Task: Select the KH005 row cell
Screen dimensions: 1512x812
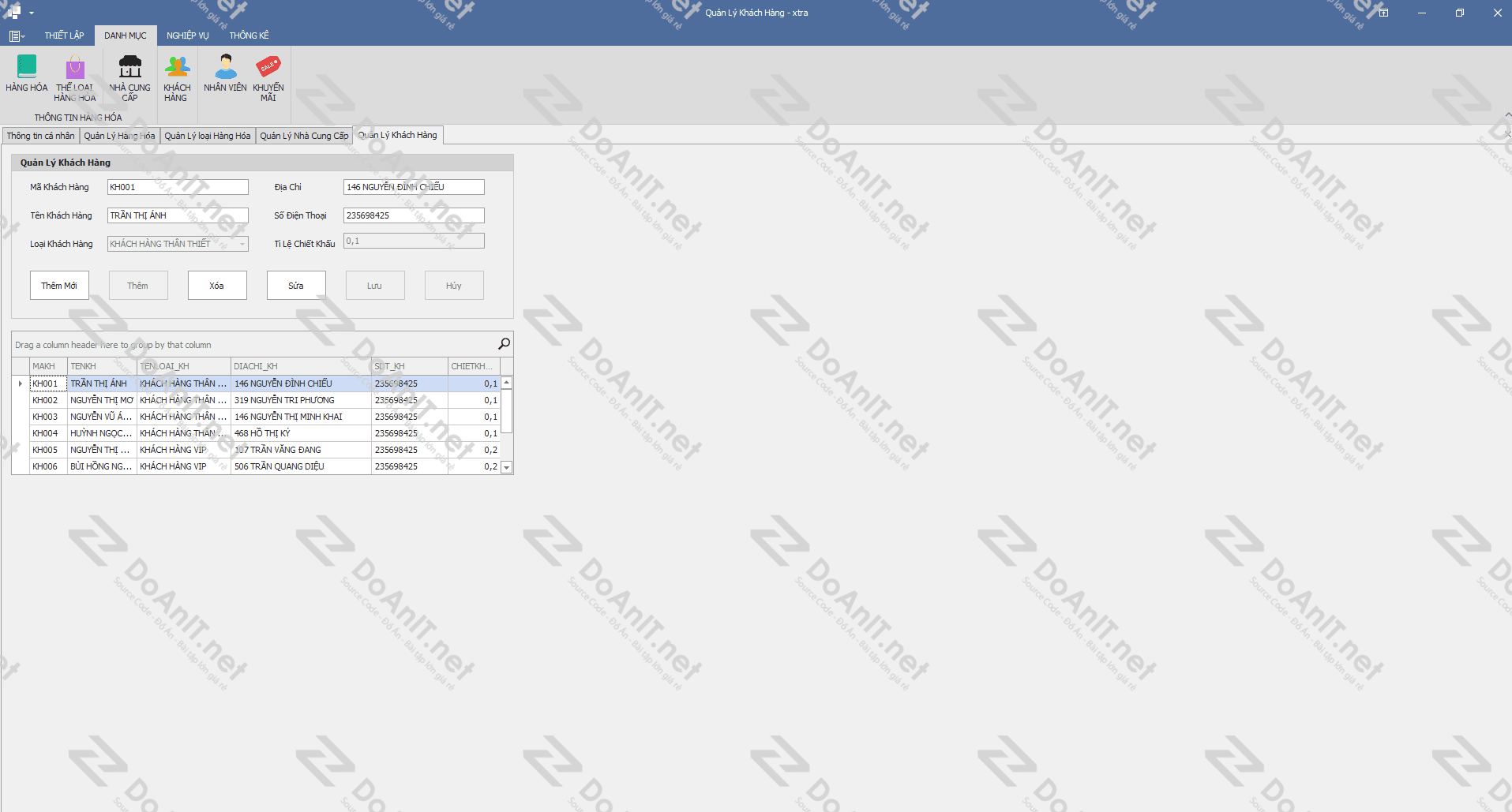Action: (48, 450)
